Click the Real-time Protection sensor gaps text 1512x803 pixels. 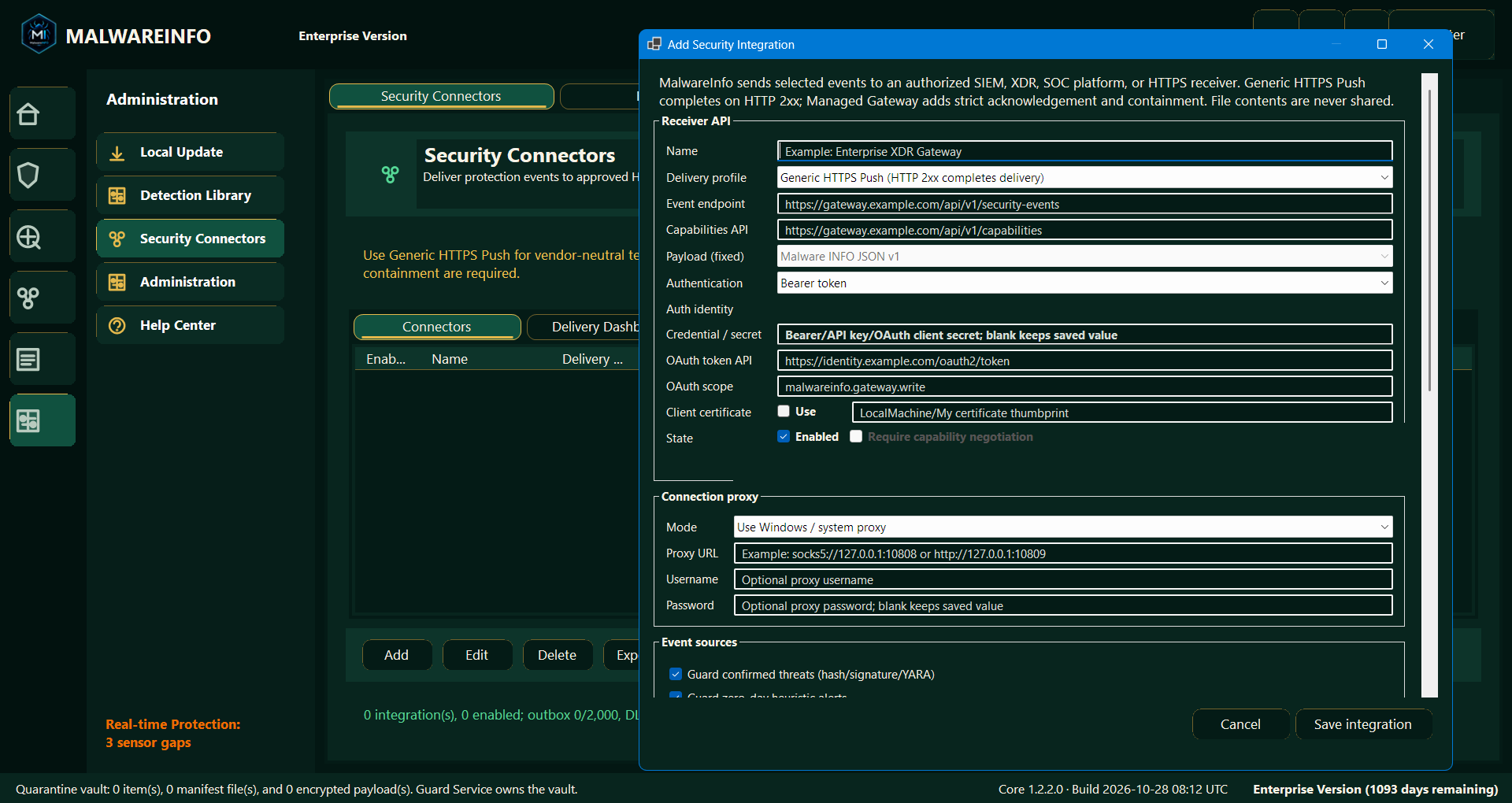(x=173, y=734)
